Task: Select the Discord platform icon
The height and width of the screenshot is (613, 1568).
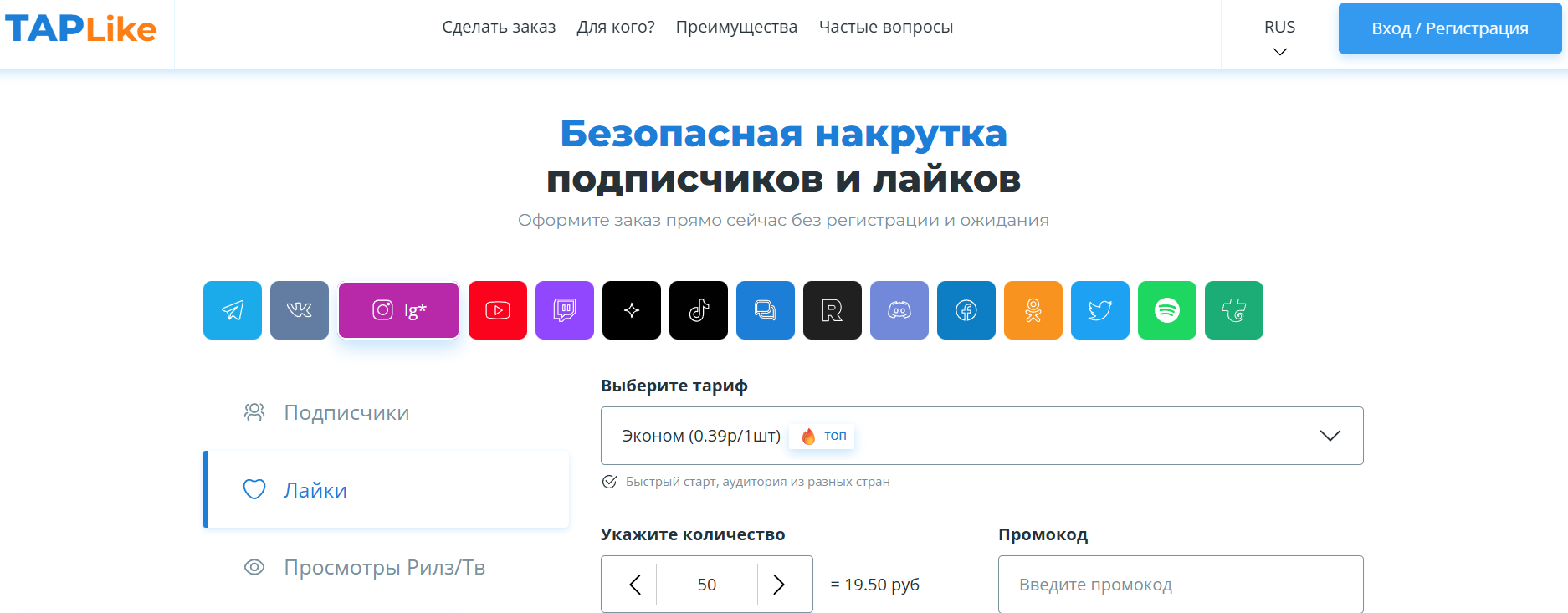Action: 899,310
